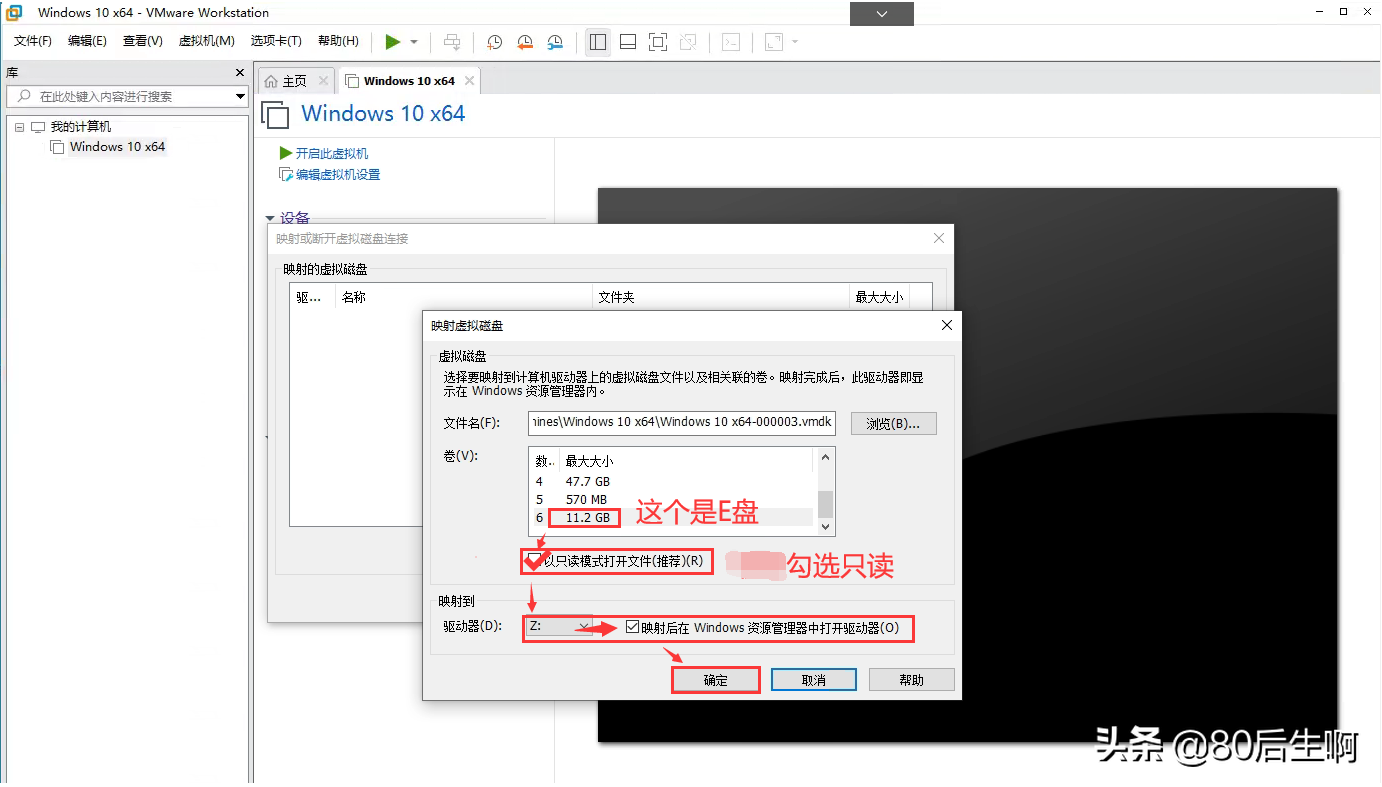Image resolution: width=1382 pixels, height=787 pixels.
Task: Click the console view icon
Action: pyautogui.click(x=732, y=42)
